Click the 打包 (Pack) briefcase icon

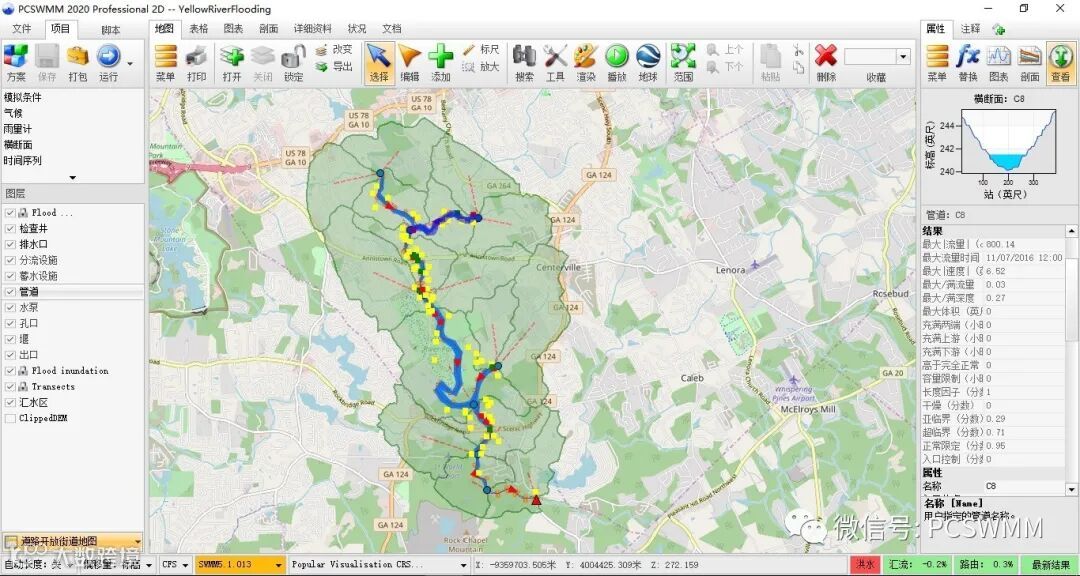(x=78, y=63)
